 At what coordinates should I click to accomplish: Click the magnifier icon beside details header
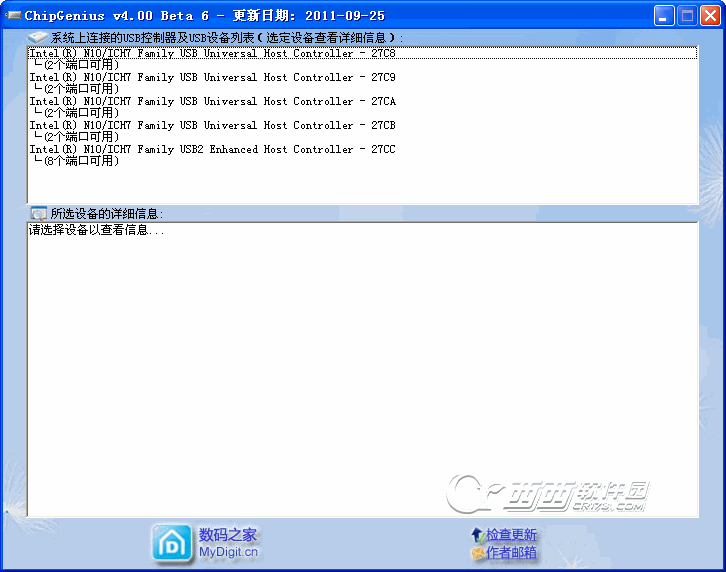click(38, 214)
